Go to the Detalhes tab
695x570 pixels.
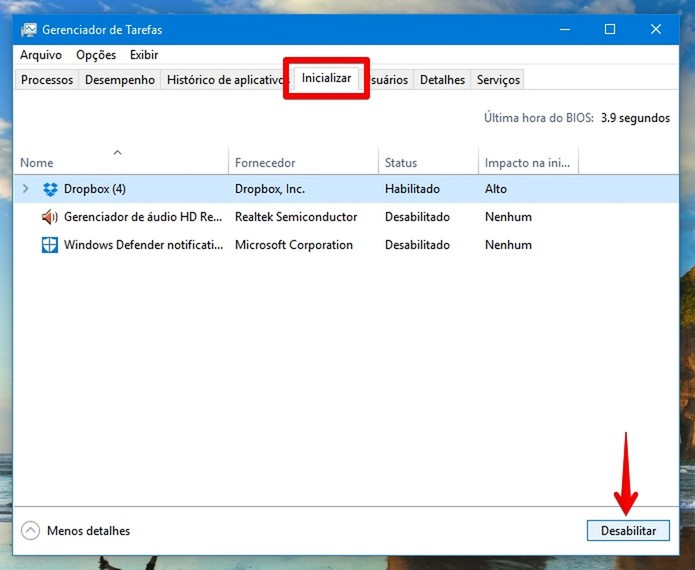pos(442,80)
